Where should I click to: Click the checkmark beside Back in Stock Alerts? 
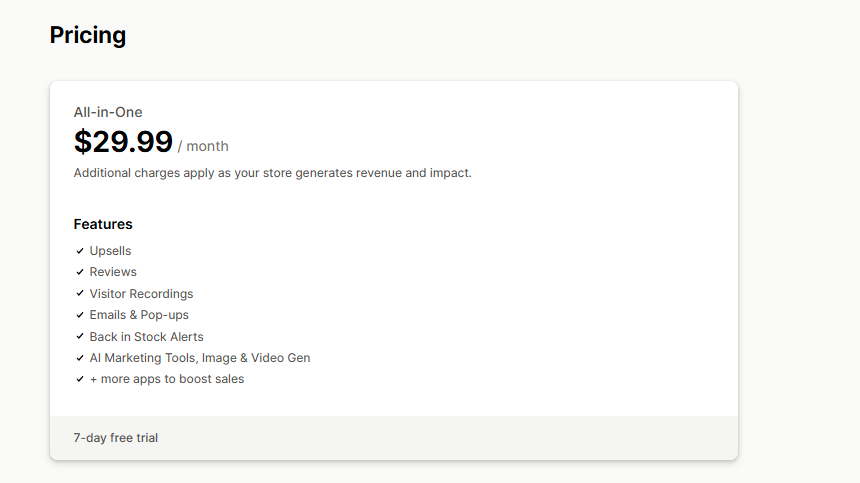79,337
